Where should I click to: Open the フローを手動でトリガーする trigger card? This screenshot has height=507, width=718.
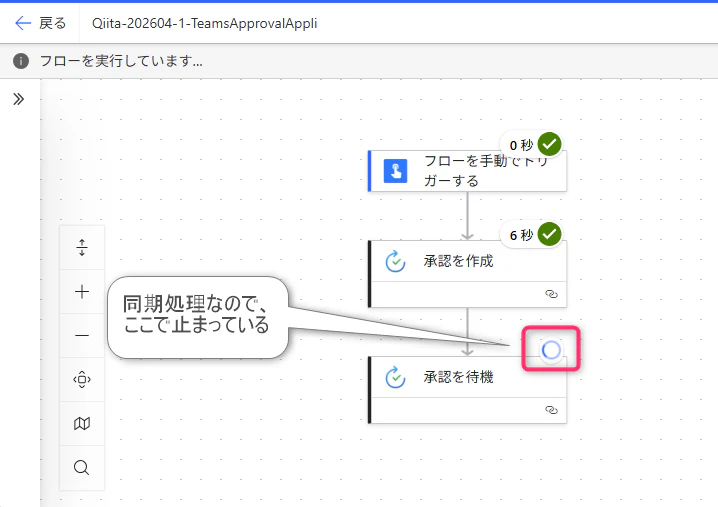coord(468,171)
